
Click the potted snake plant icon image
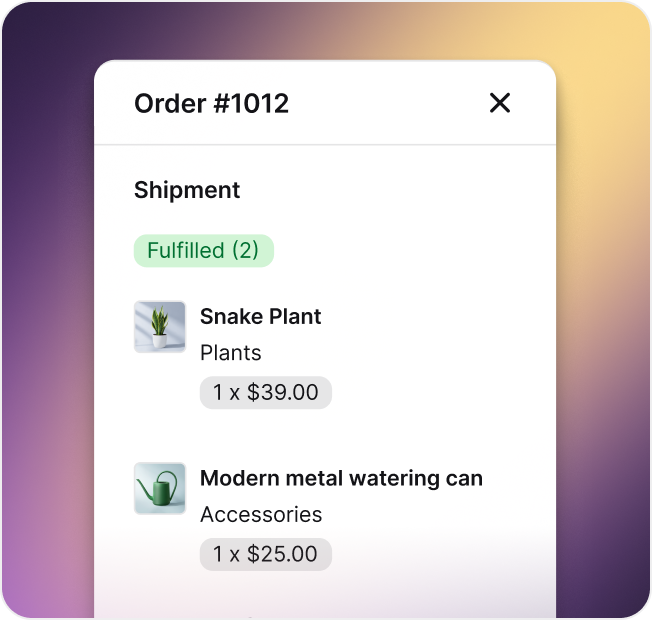click(x=158, y=328)
